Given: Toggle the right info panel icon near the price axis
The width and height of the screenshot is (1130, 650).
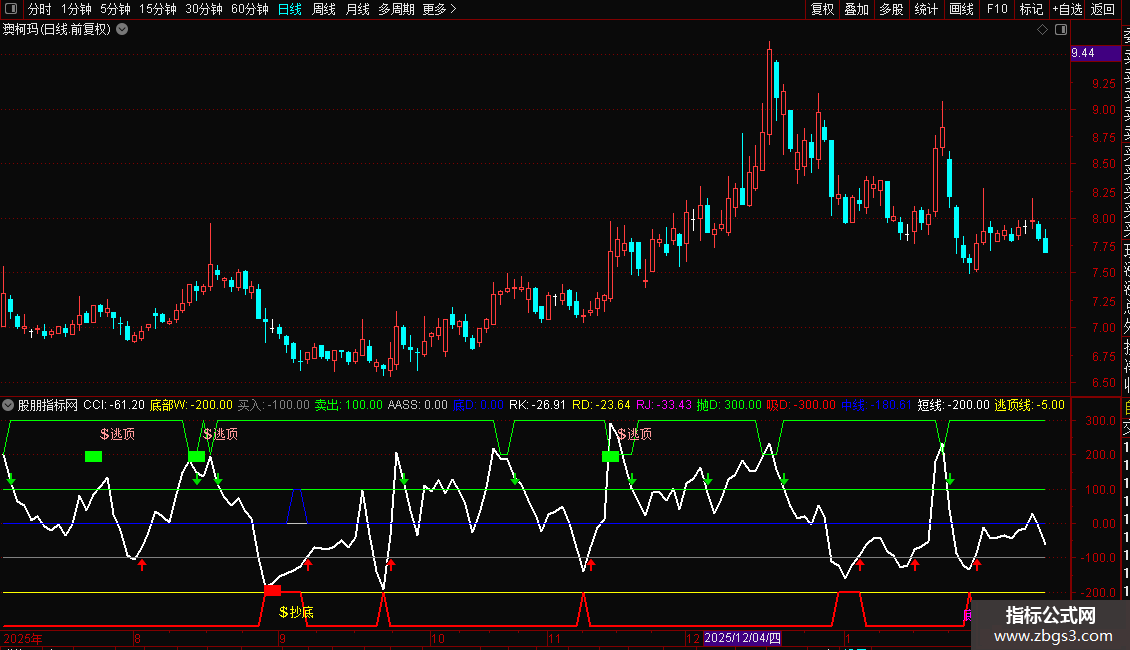Looking at the screenshot, I should [x=1061, y=30].
